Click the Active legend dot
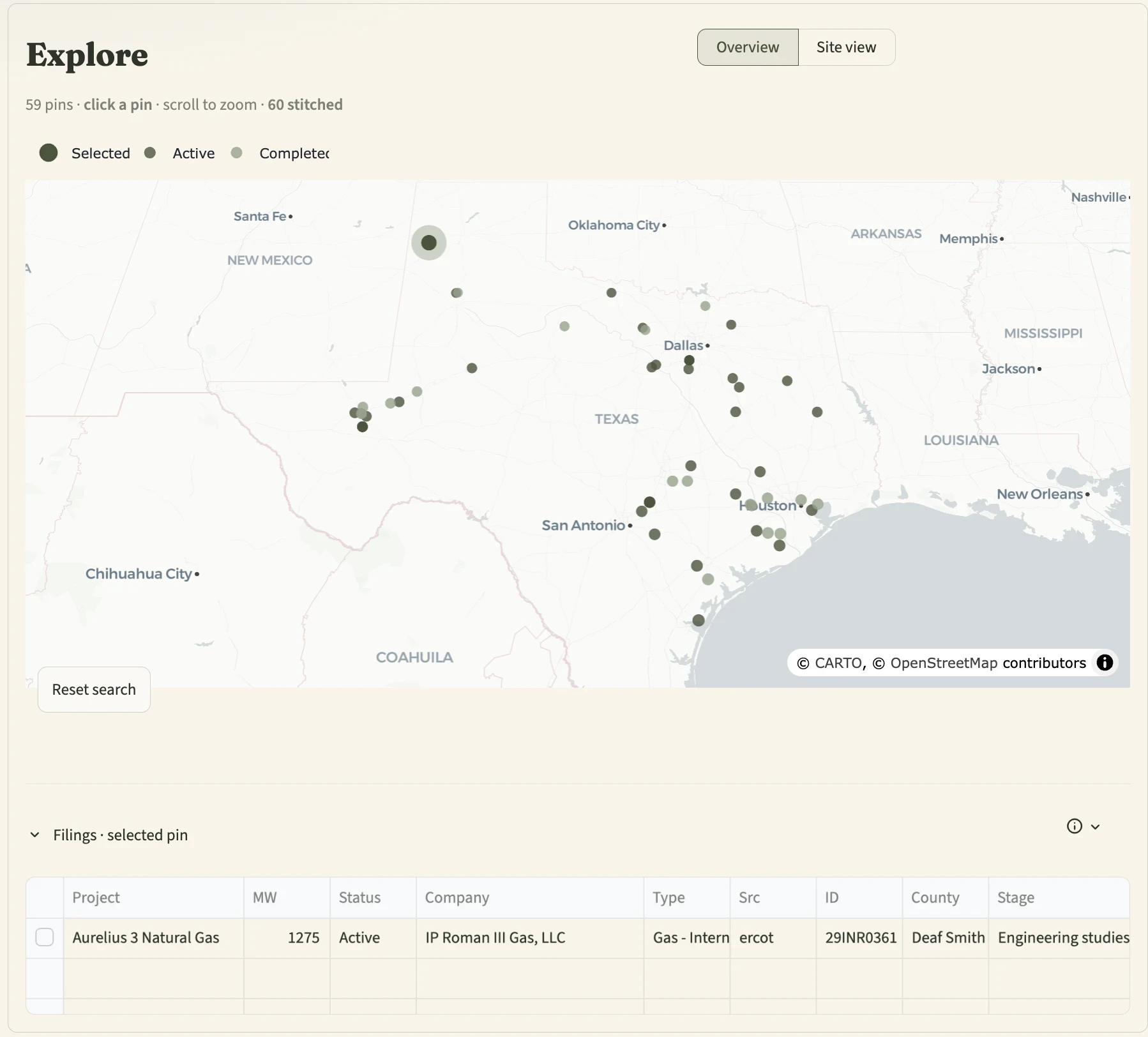The height and width of the screenshot is (1037, 1148). [150, 153]
